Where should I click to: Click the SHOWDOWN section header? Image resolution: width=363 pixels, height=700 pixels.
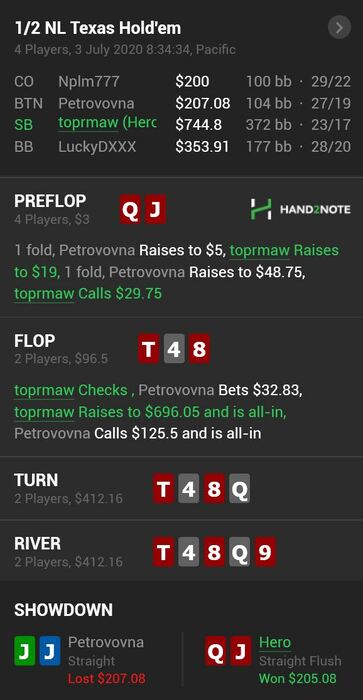[x=63, y=610]
